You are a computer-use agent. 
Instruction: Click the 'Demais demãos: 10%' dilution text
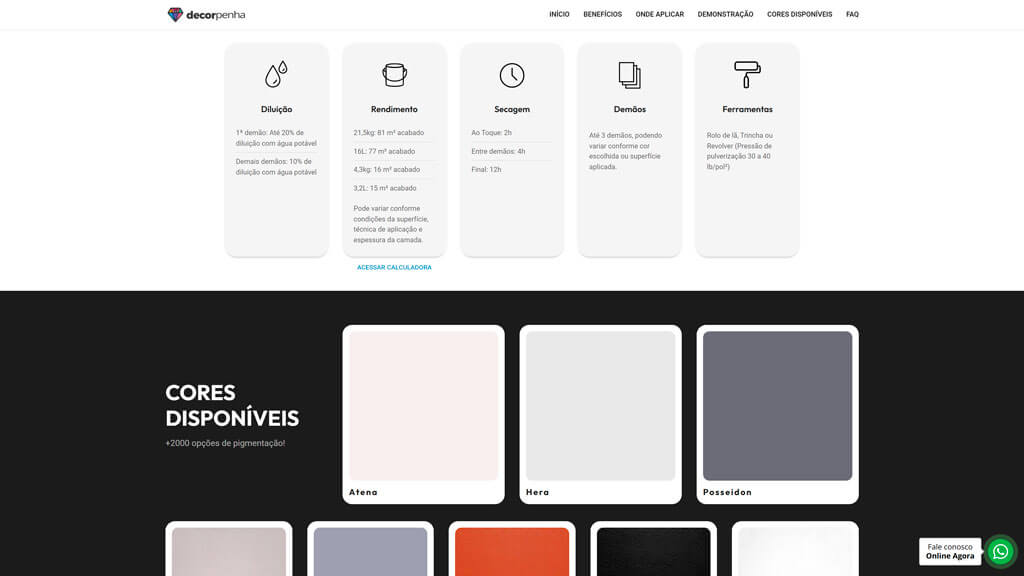coord(276,167)
